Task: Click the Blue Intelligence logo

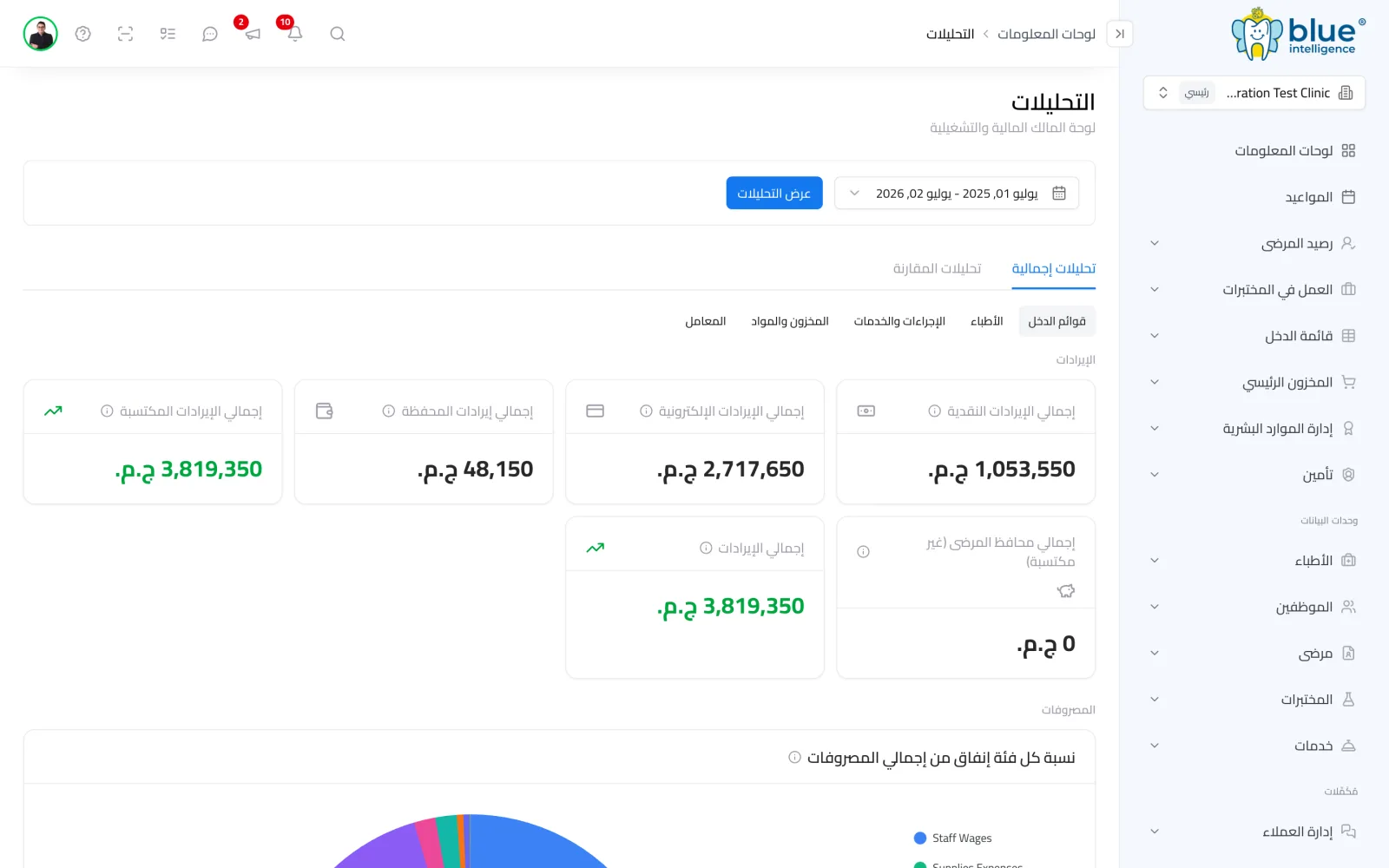Action: 1299,35
